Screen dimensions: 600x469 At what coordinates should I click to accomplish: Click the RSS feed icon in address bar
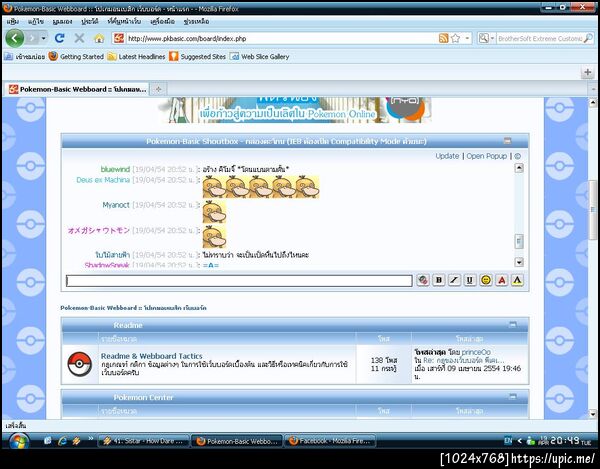[x=443, y=38]
